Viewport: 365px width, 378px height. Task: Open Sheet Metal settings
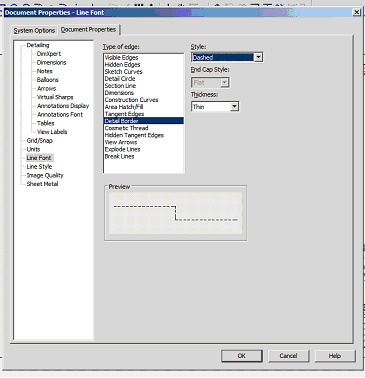(x=42, y=184)
